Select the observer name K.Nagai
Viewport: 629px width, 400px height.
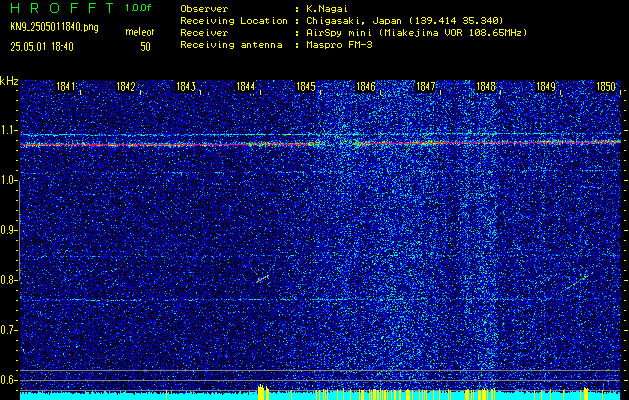[327, 9]
